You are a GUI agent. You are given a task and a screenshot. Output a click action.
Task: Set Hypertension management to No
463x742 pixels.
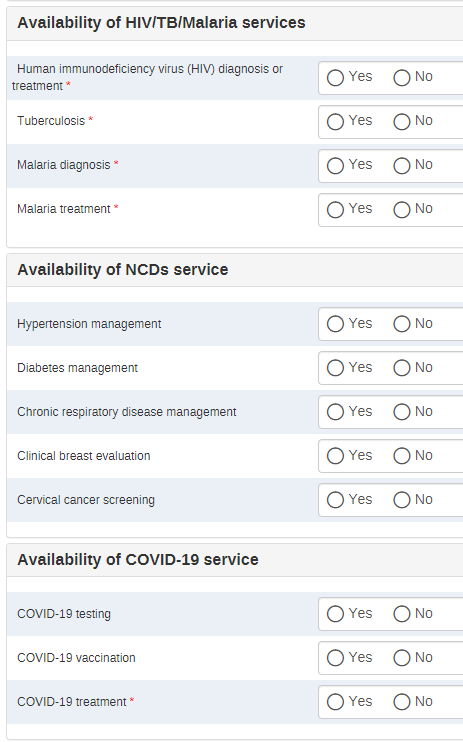pyautogui.click(x=401, y=325)
